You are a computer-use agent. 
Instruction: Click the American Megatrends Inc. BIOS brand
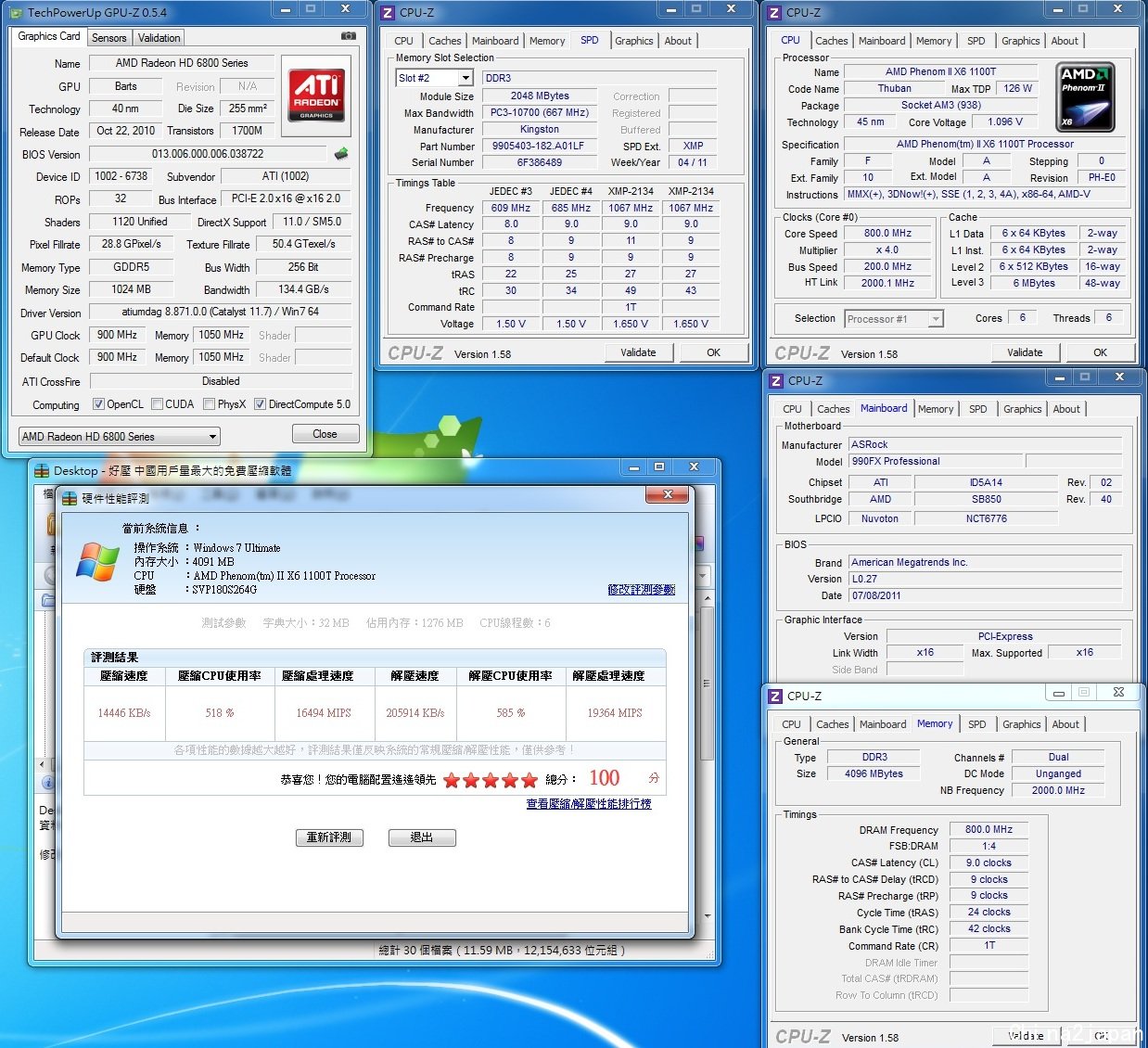click(x=986, y=563)
